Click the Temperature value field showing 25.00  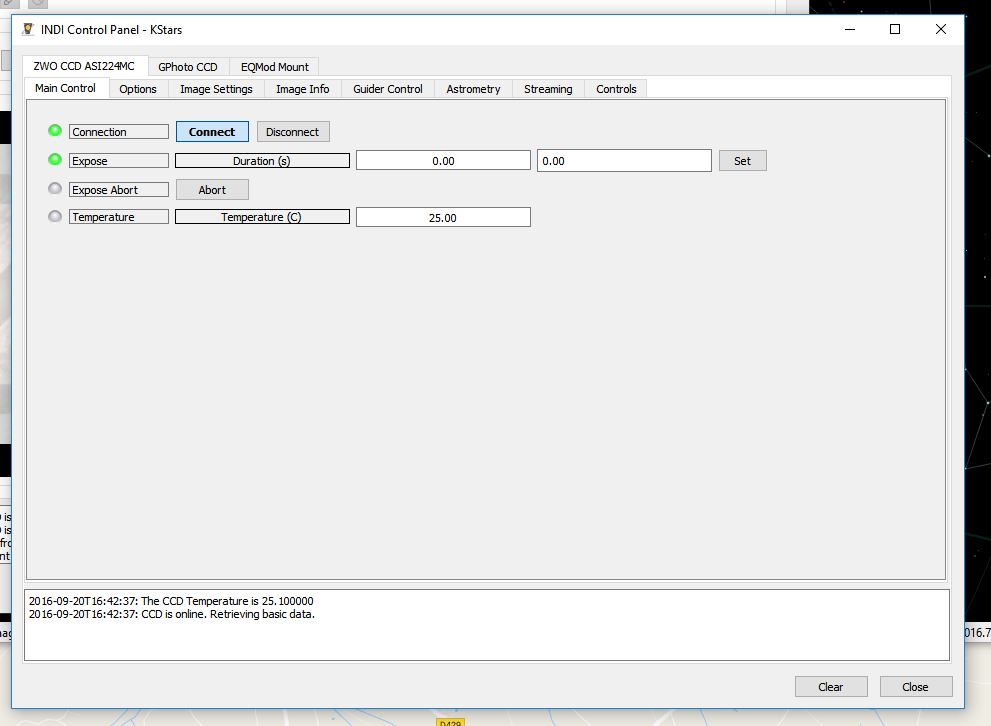[x=443, y=217]
